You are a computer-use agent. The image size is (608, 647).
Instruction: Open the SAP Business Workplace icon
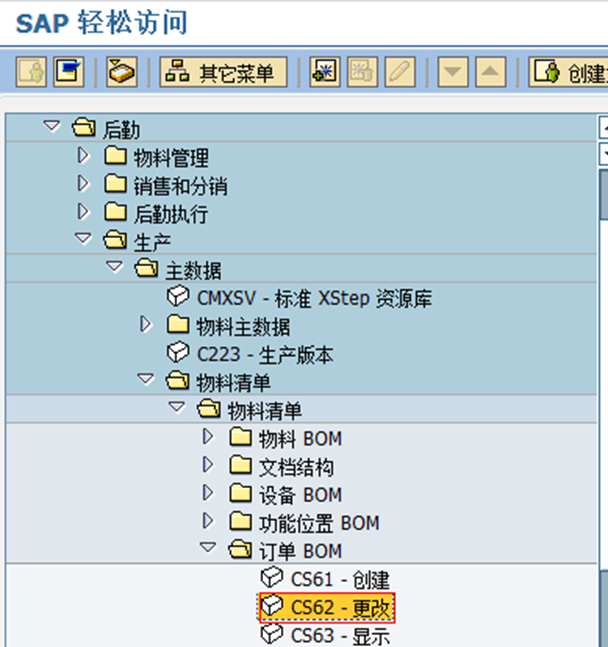[x=122, y=72]
